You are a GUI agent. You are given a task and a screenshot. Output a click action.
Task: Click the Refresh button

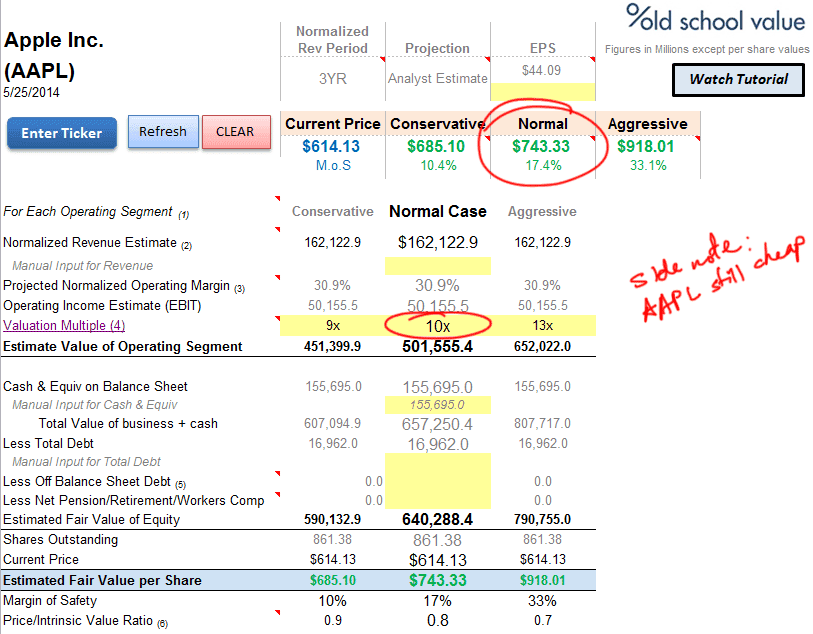pos(163,132)
